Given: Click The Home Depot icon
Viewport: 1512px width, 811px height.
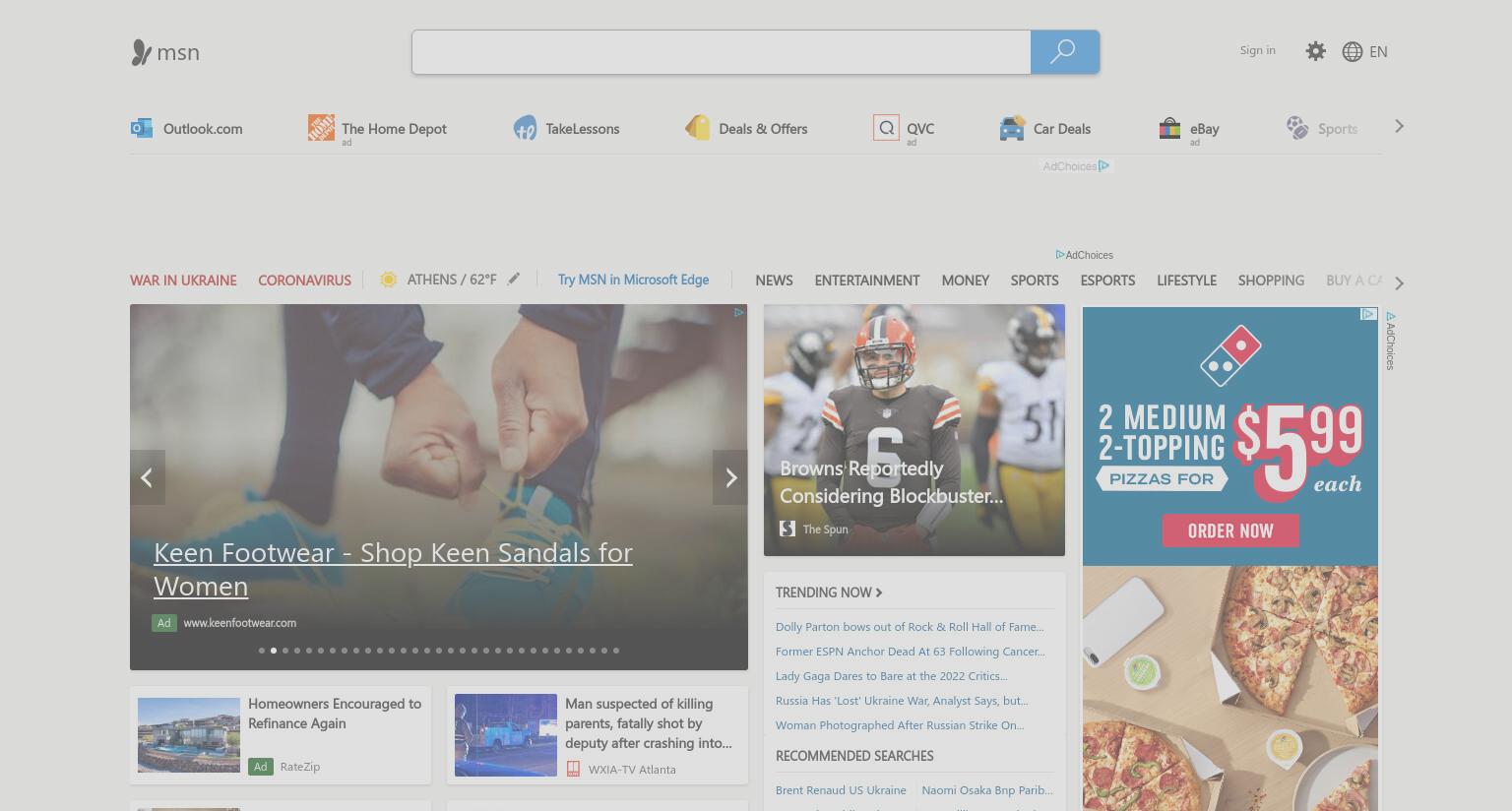Looking at the screenshot, I should 321,127.
